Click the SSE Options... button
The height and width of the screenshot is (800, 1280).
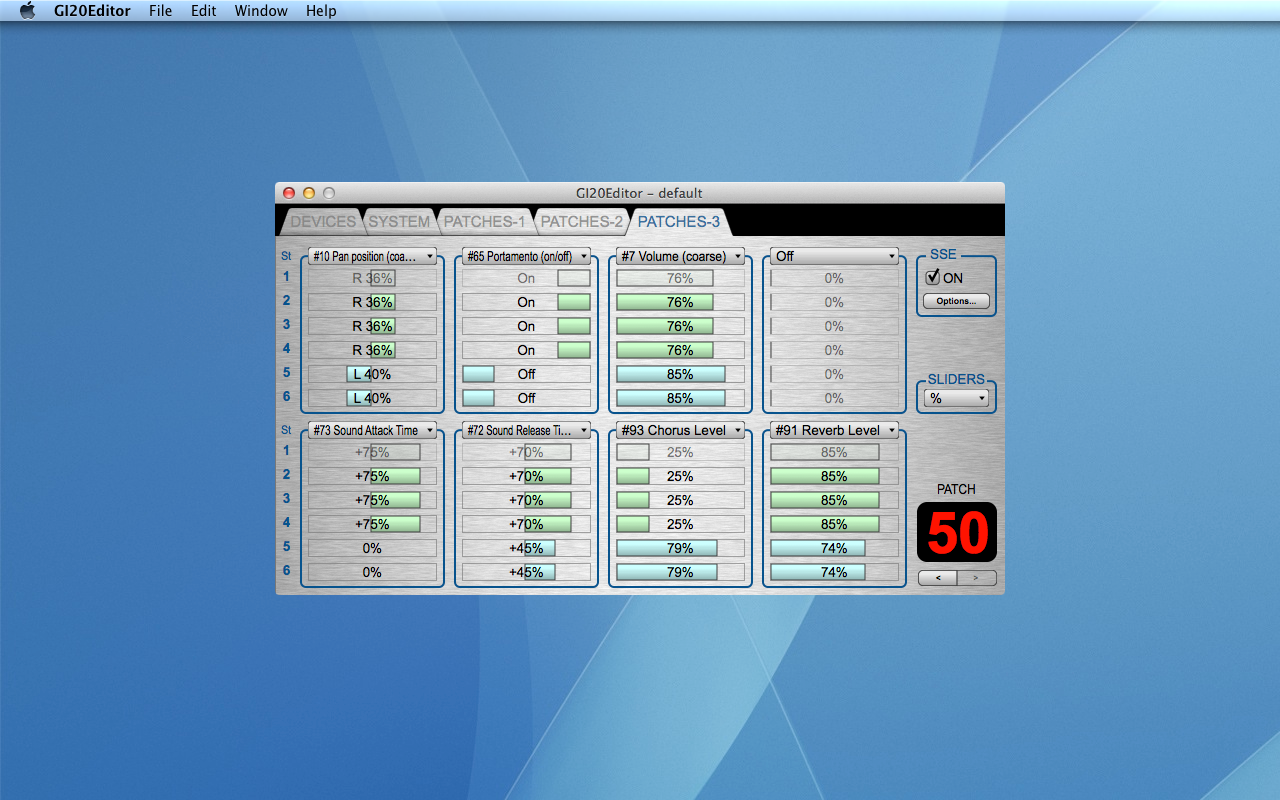pos(956,301)
